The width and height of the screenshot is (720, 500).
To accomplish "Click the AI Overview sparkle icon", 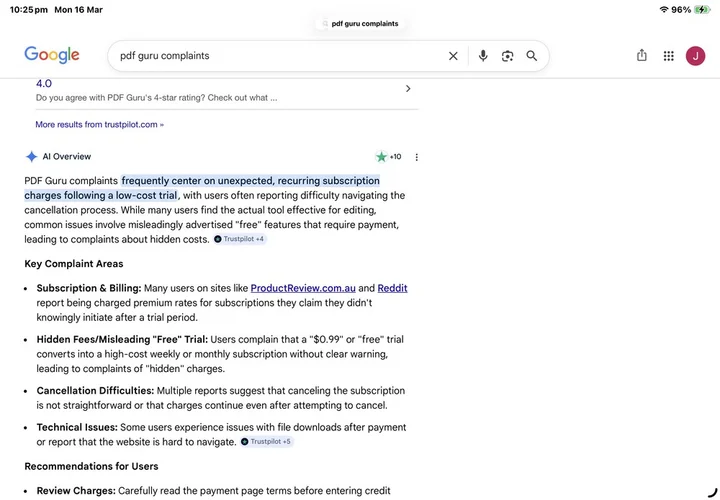I will point(31,157).
